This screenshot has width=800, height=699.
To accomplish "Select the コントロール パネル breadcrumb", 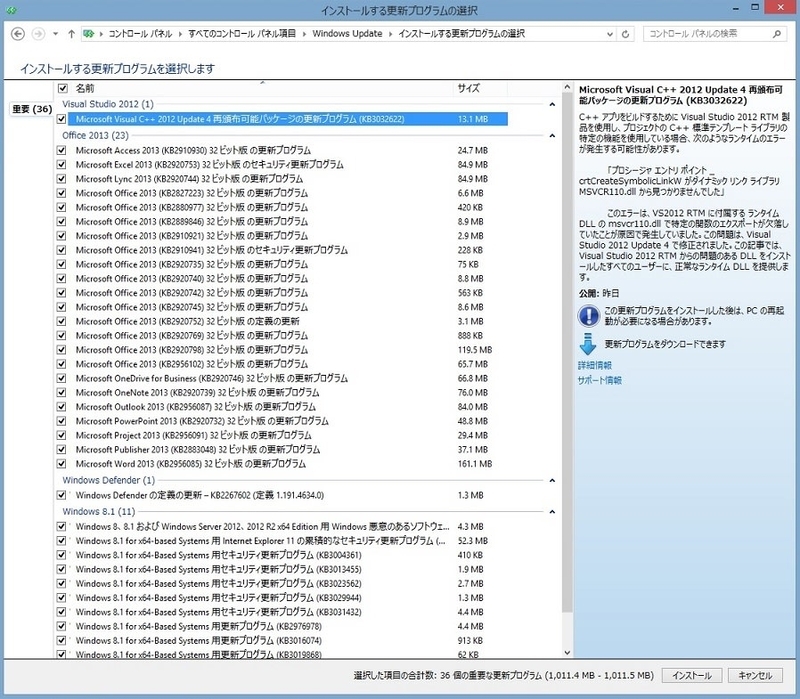I will 140,34.
